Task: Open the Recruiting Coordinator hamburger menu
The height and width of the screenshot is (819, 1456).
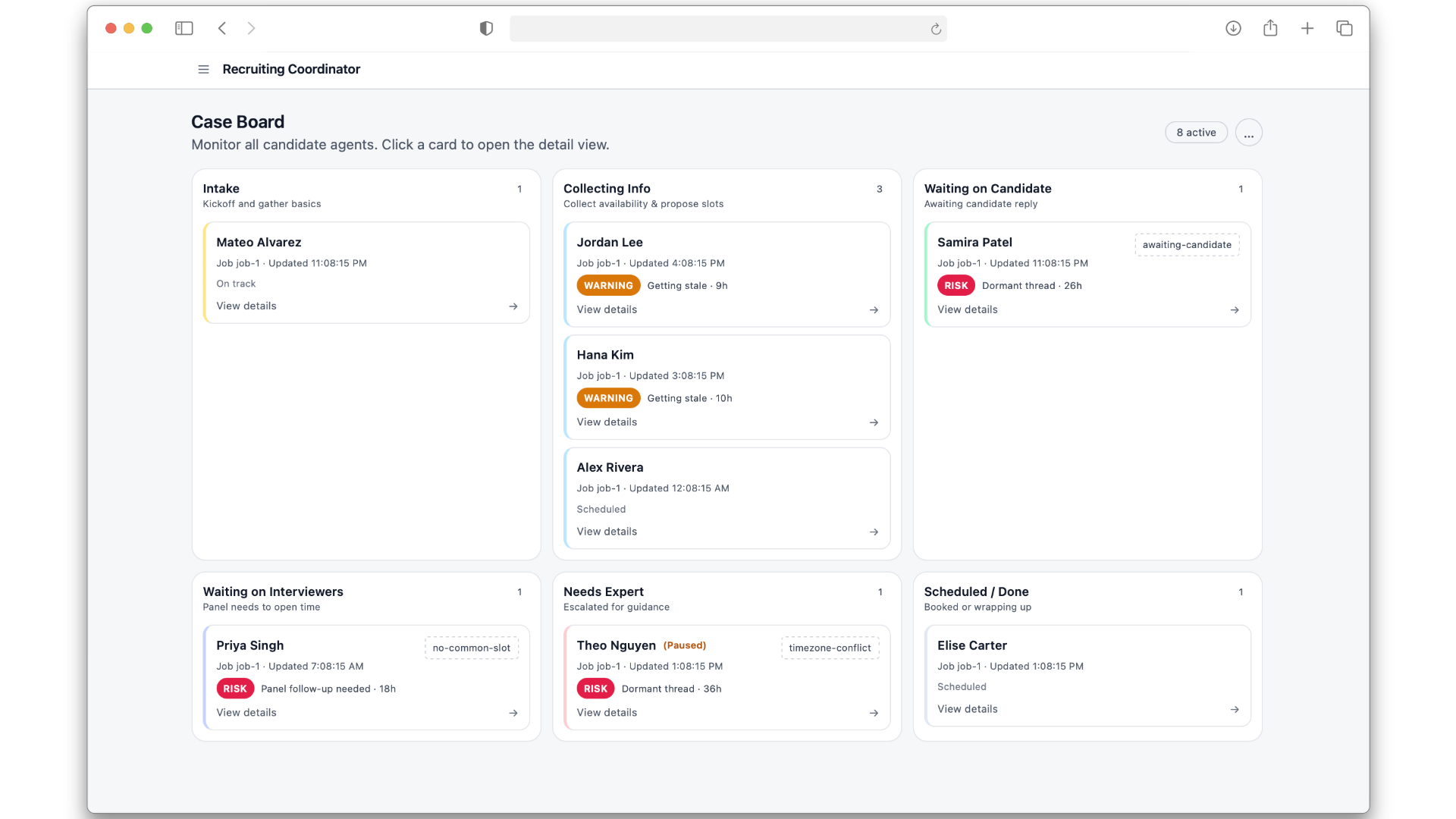Action: coord(203,69)
